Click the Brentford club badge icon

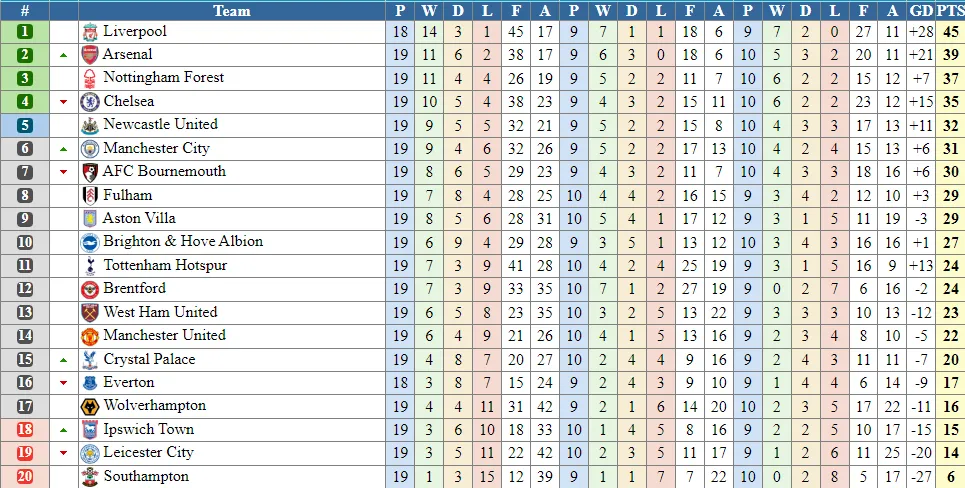pos(89,289)
